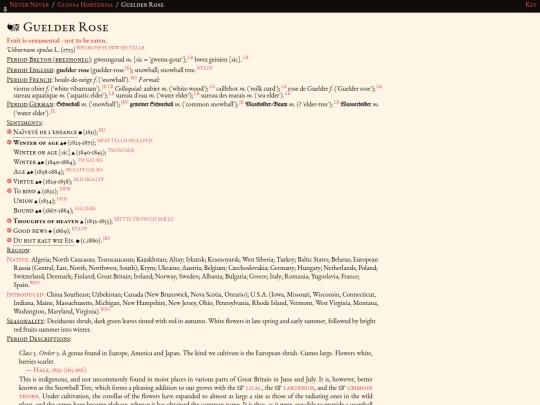Click the triangle symbol after Thoughts of heaven
540x405 pixels.
pos(81,221)
